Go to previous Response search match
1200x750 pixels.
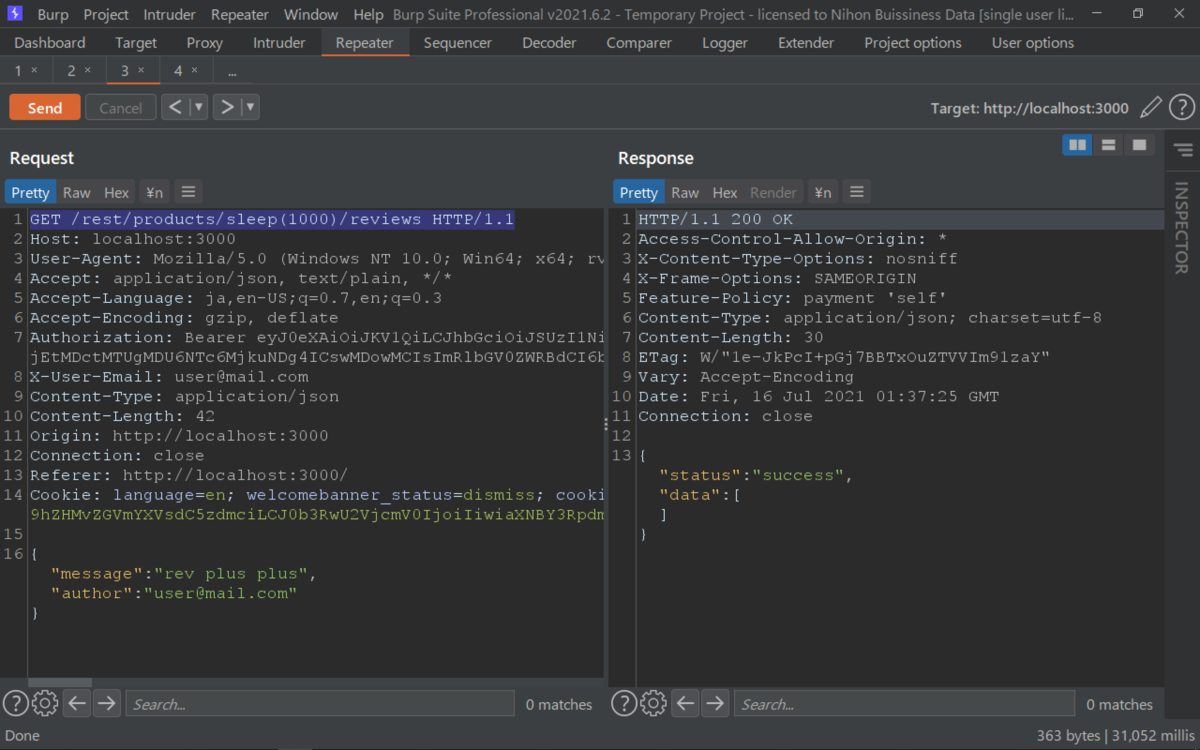(x=685, y=703)
